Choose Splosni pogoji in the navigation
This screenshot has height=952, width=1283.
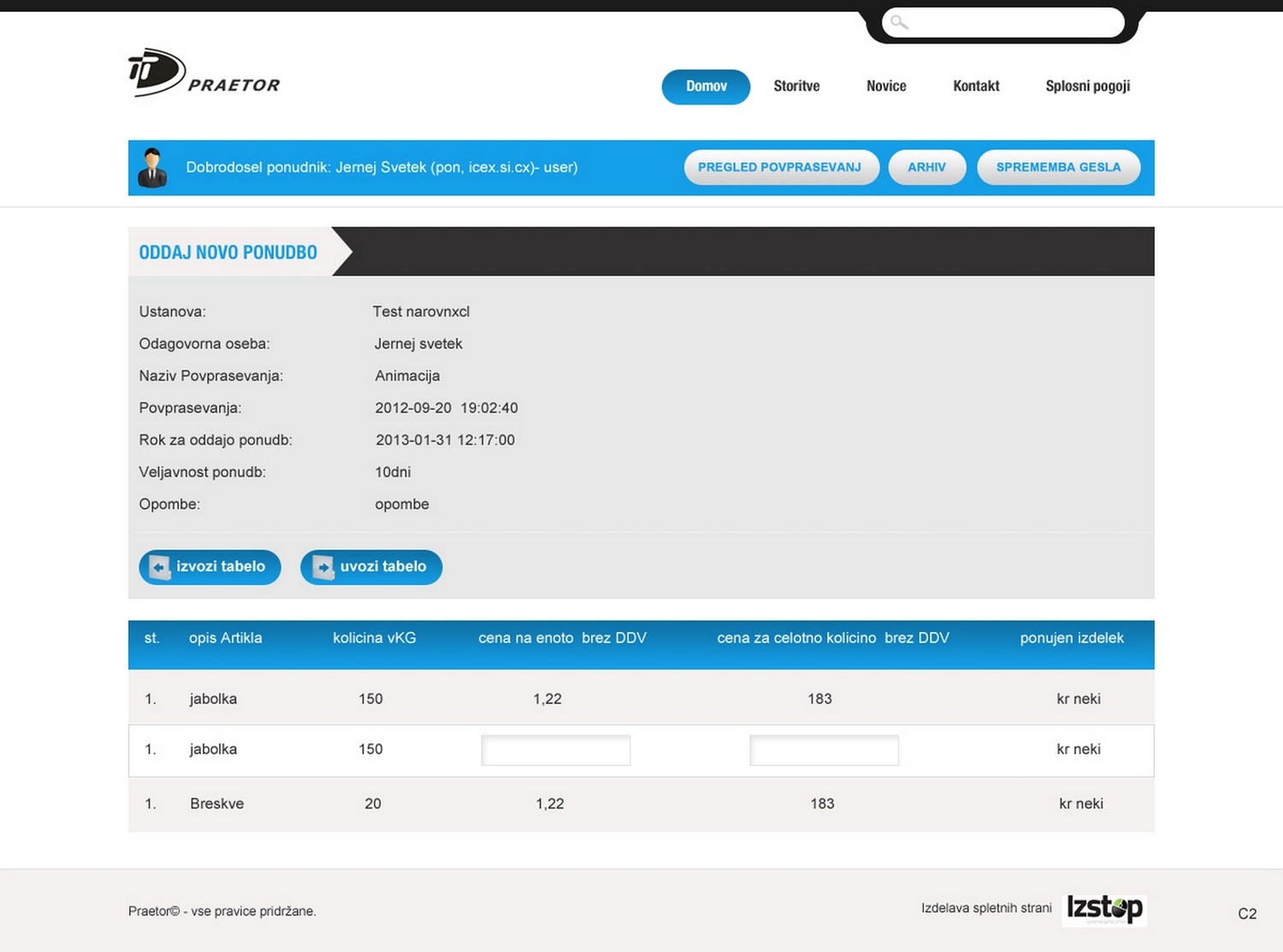click(1088, 86)
